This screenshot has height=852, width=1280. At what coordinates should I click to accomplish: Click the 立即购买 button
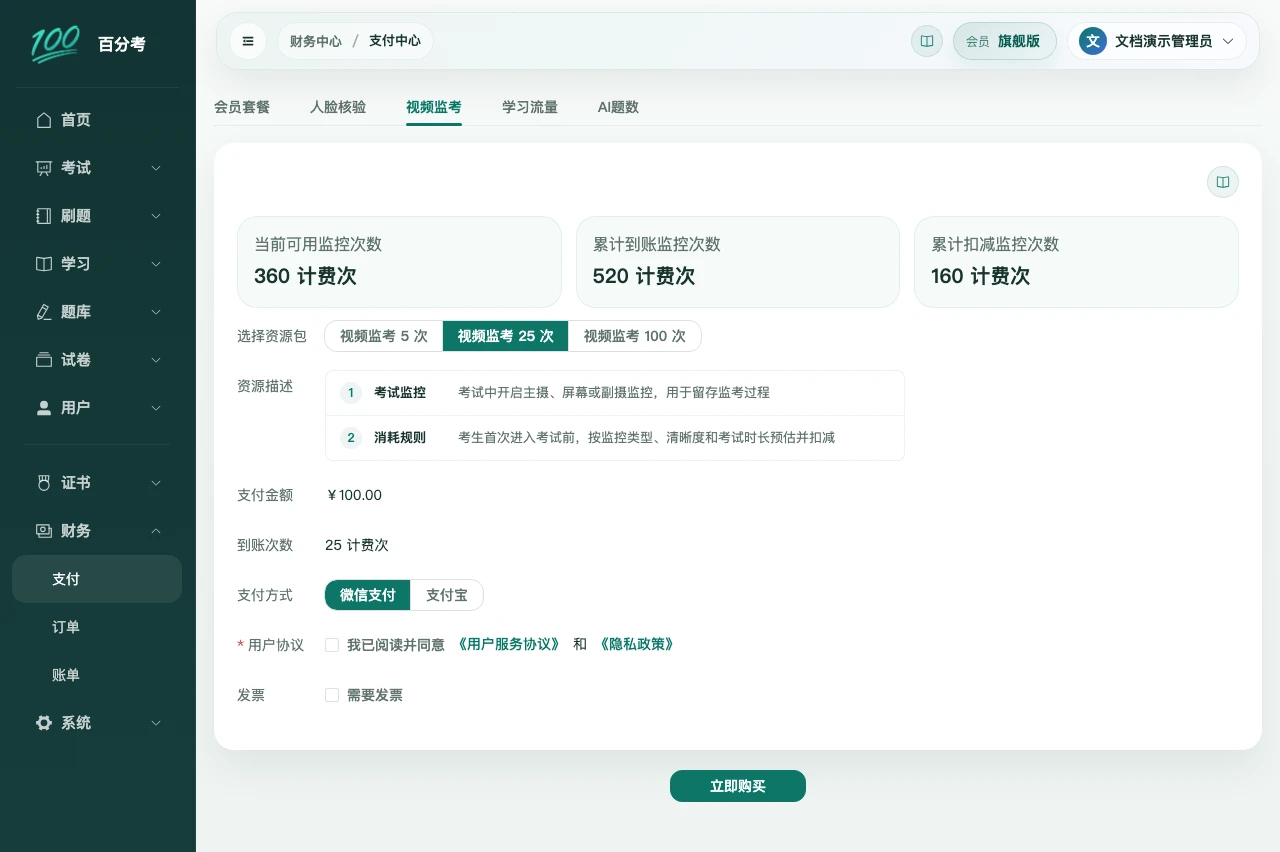pyautogui.click(x=738, y=786)
